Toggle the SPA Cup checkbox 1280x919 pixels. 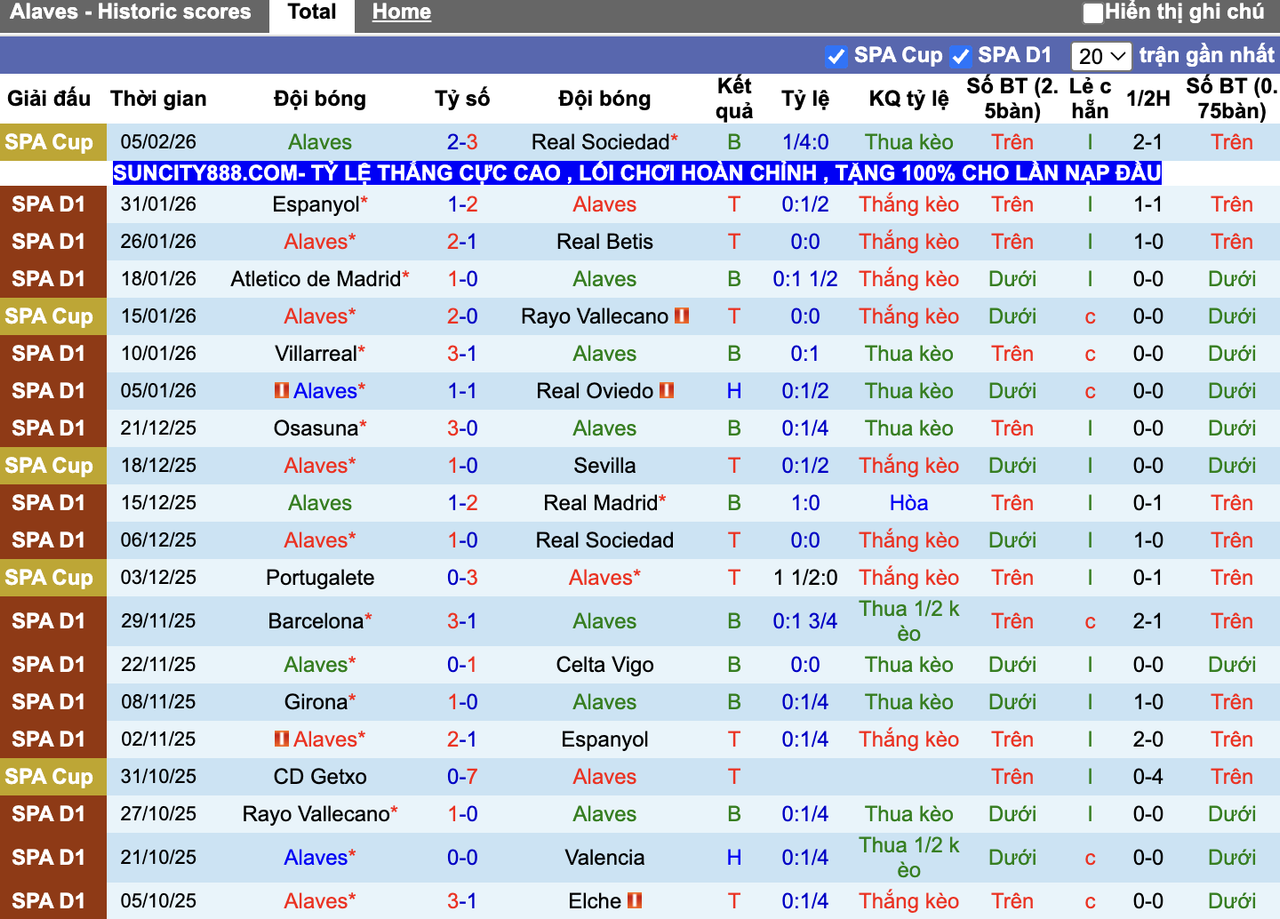836,56
